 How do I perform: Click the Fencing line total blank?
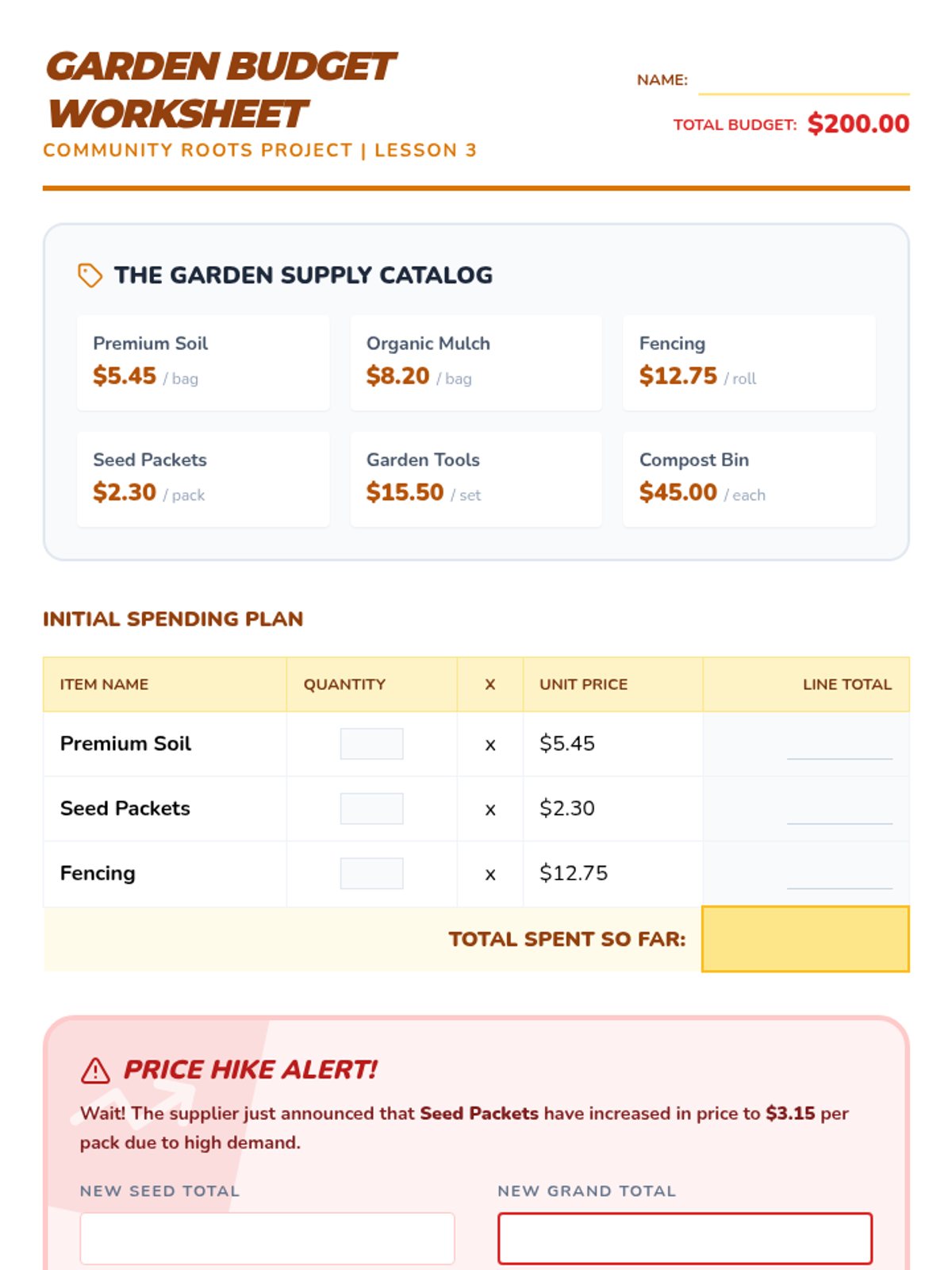click(839, 876)
